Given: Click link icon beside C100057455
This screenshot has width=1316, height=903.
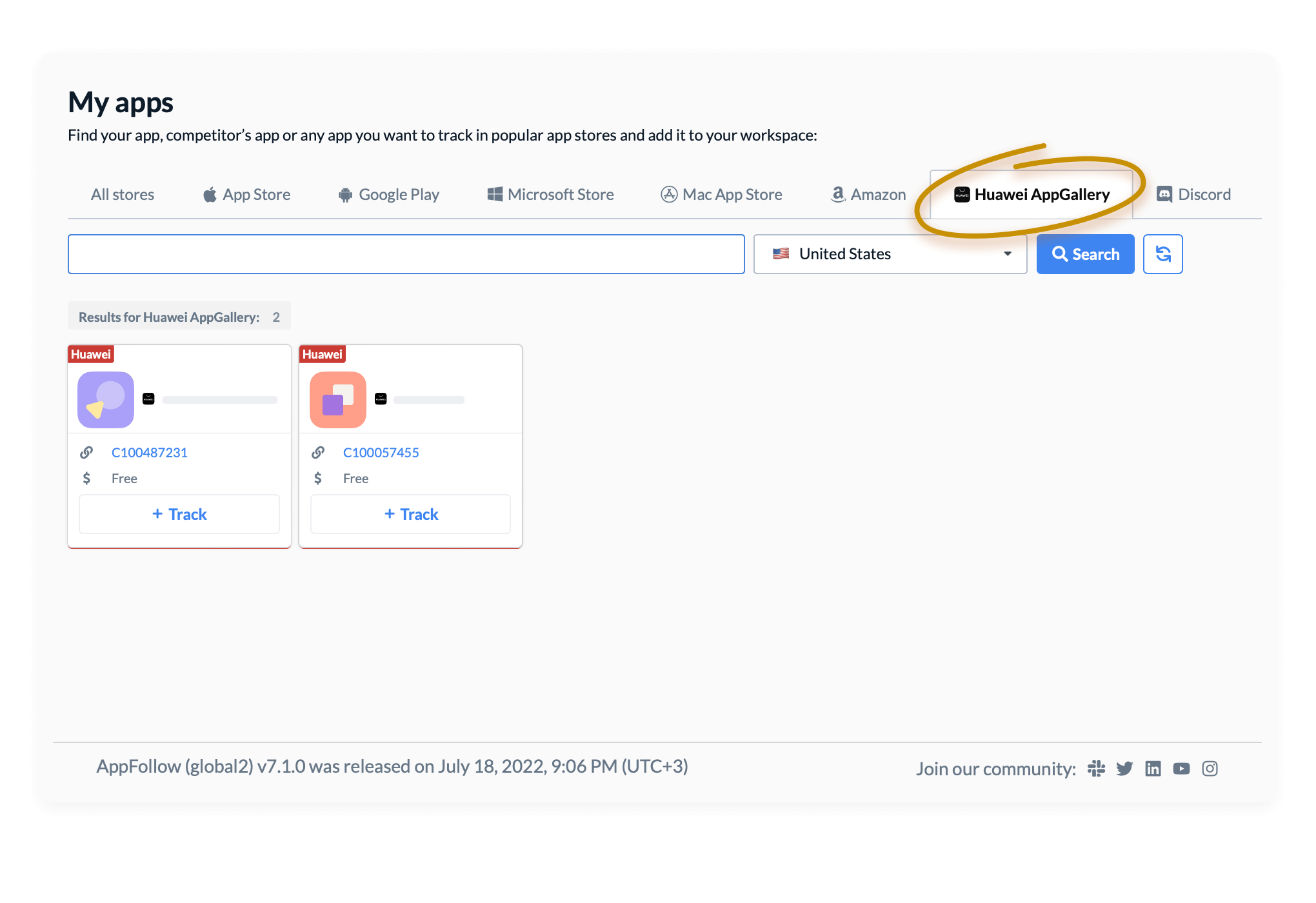Looking at the screenshot, I should pos(318,453).
